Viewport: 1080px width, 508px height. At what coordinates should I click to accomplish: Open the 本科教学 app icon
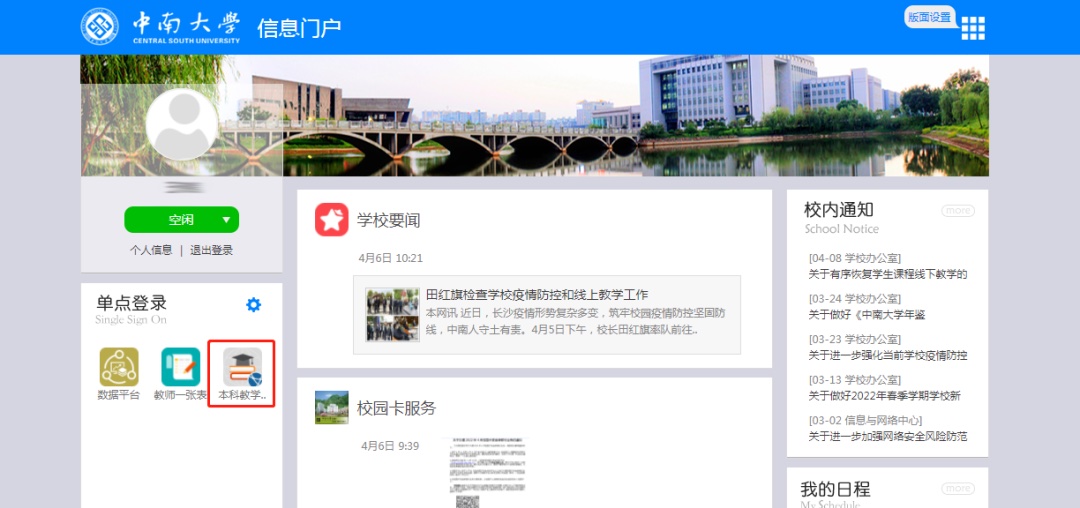(x=242, y=367)
